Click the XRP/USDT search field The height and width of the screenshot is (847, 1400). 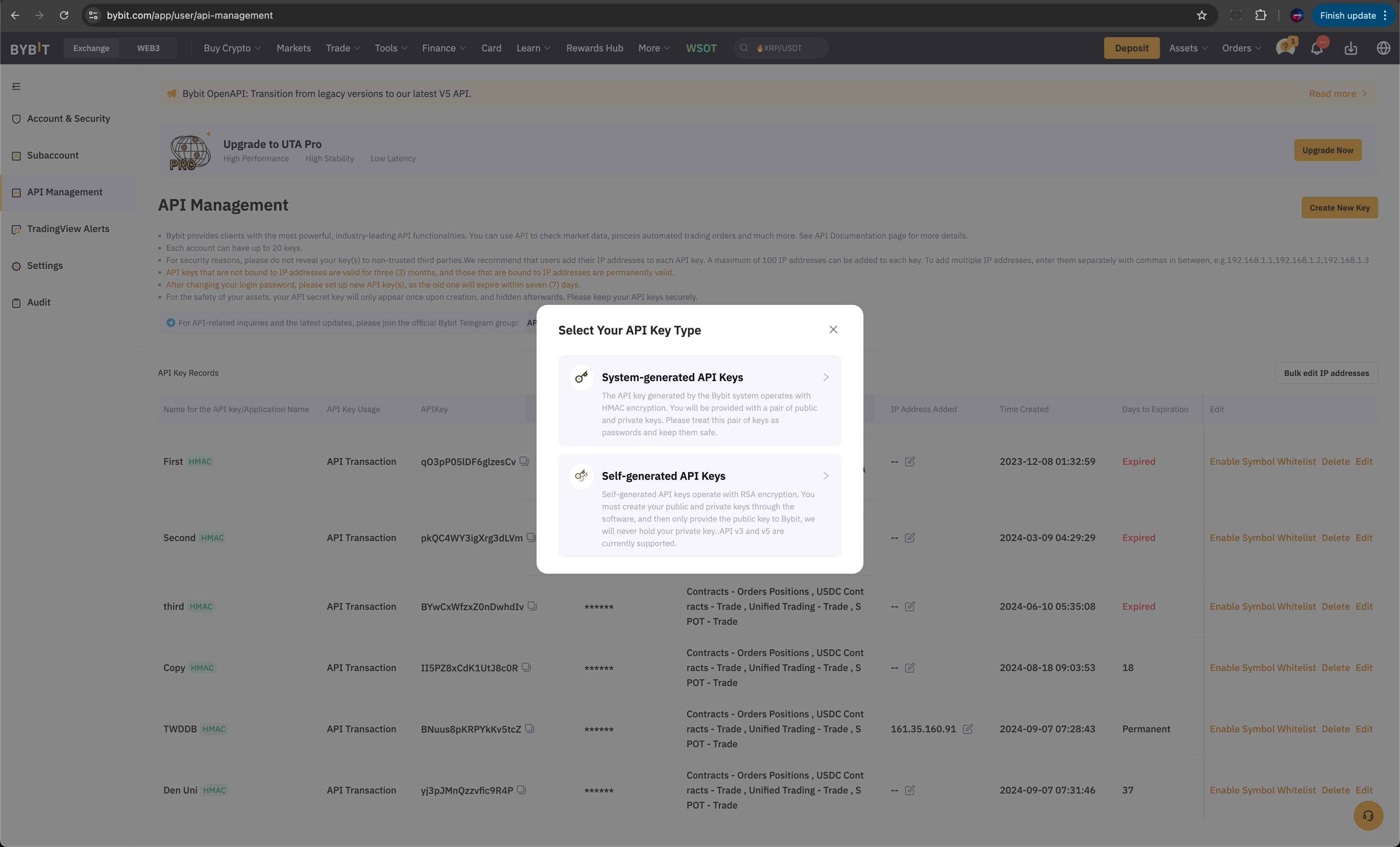[x=781, y=48]
